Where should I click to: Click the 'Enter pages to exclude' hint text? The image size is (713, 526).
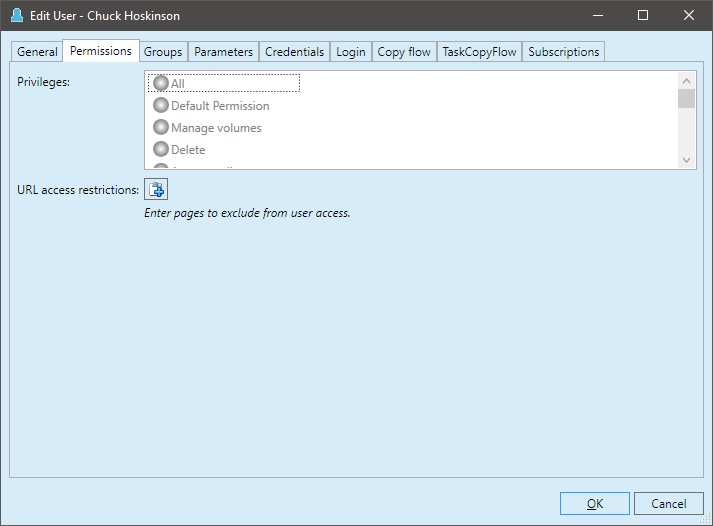(x=247, y=213)
